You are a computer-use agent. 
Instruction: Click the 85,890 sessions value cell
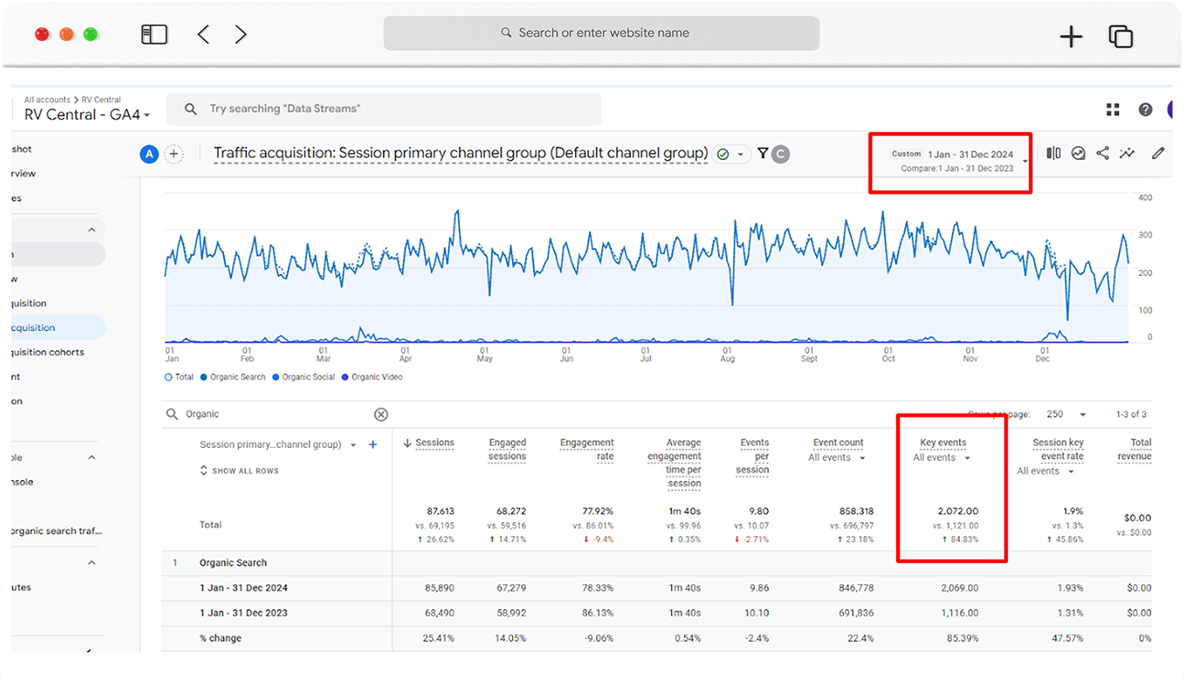(439, 588)
